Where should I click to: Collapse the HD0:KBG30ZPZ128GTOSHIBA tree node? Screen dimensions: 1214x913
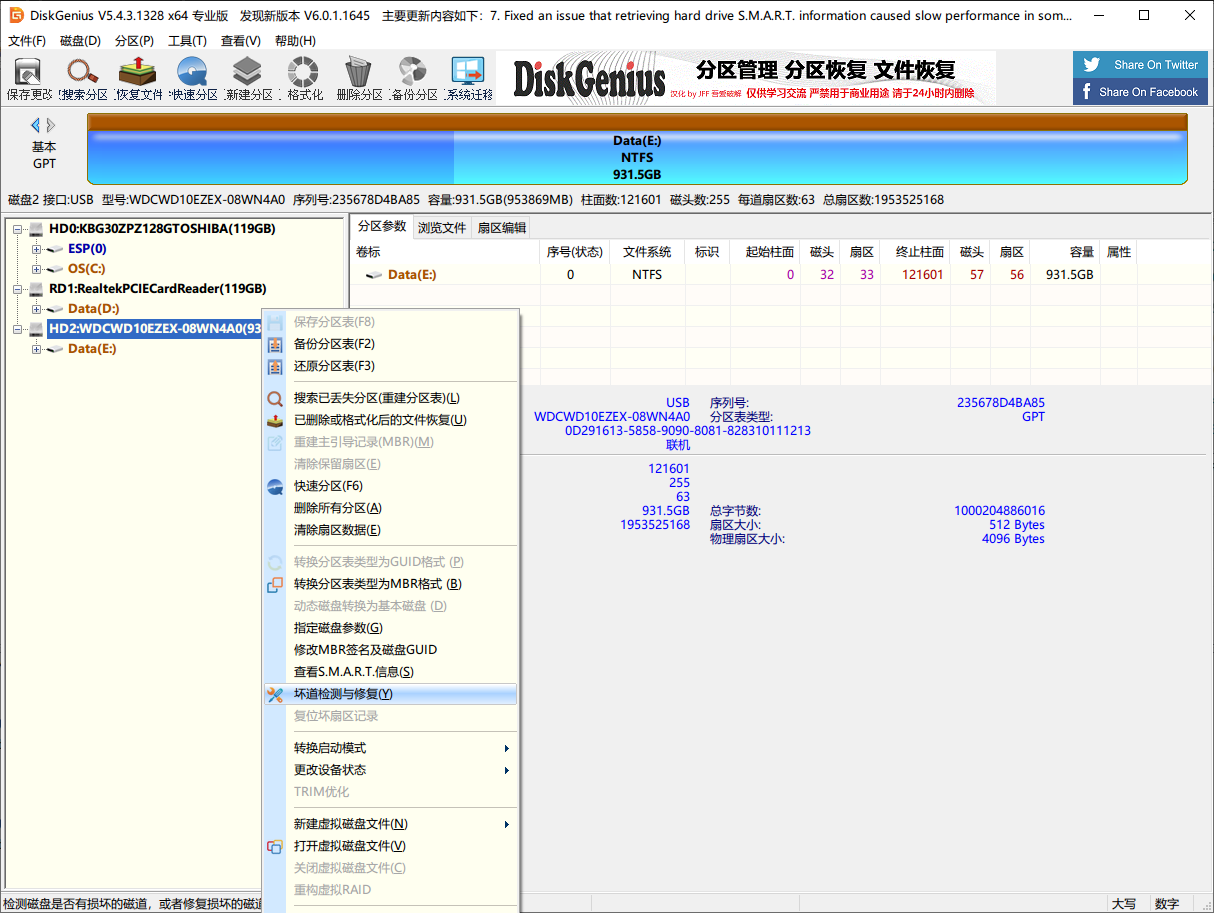point(18,229)
